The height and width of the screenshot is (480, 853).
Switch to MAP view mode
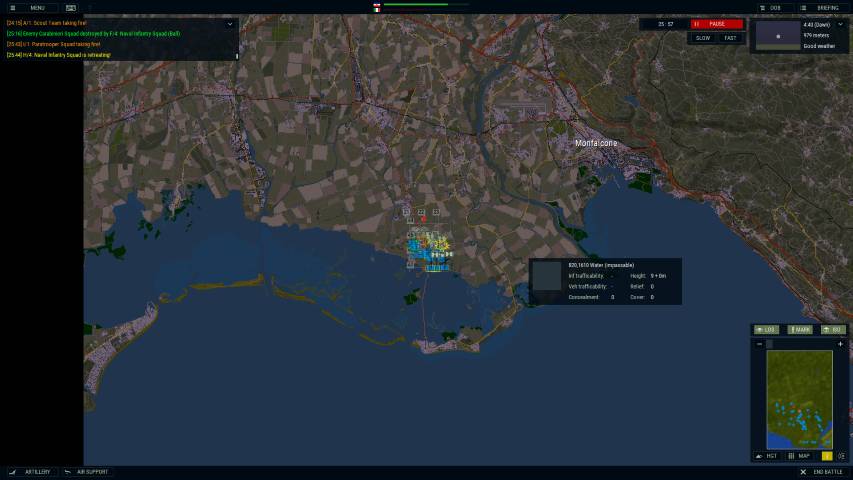pos(799,455)
